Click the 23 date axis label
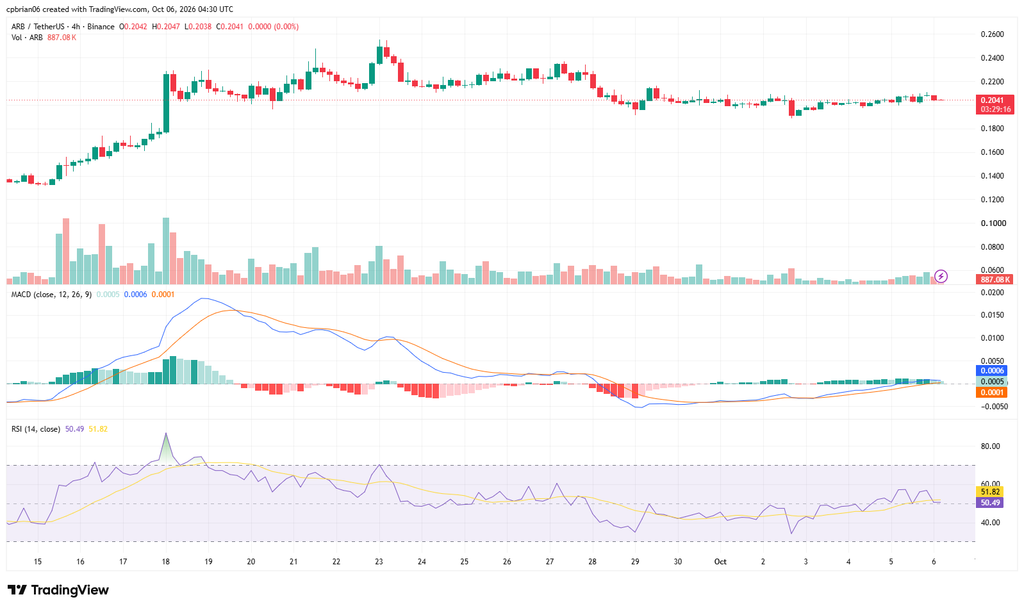This screenshot has width=1024, height=609. tap(379, 562)
